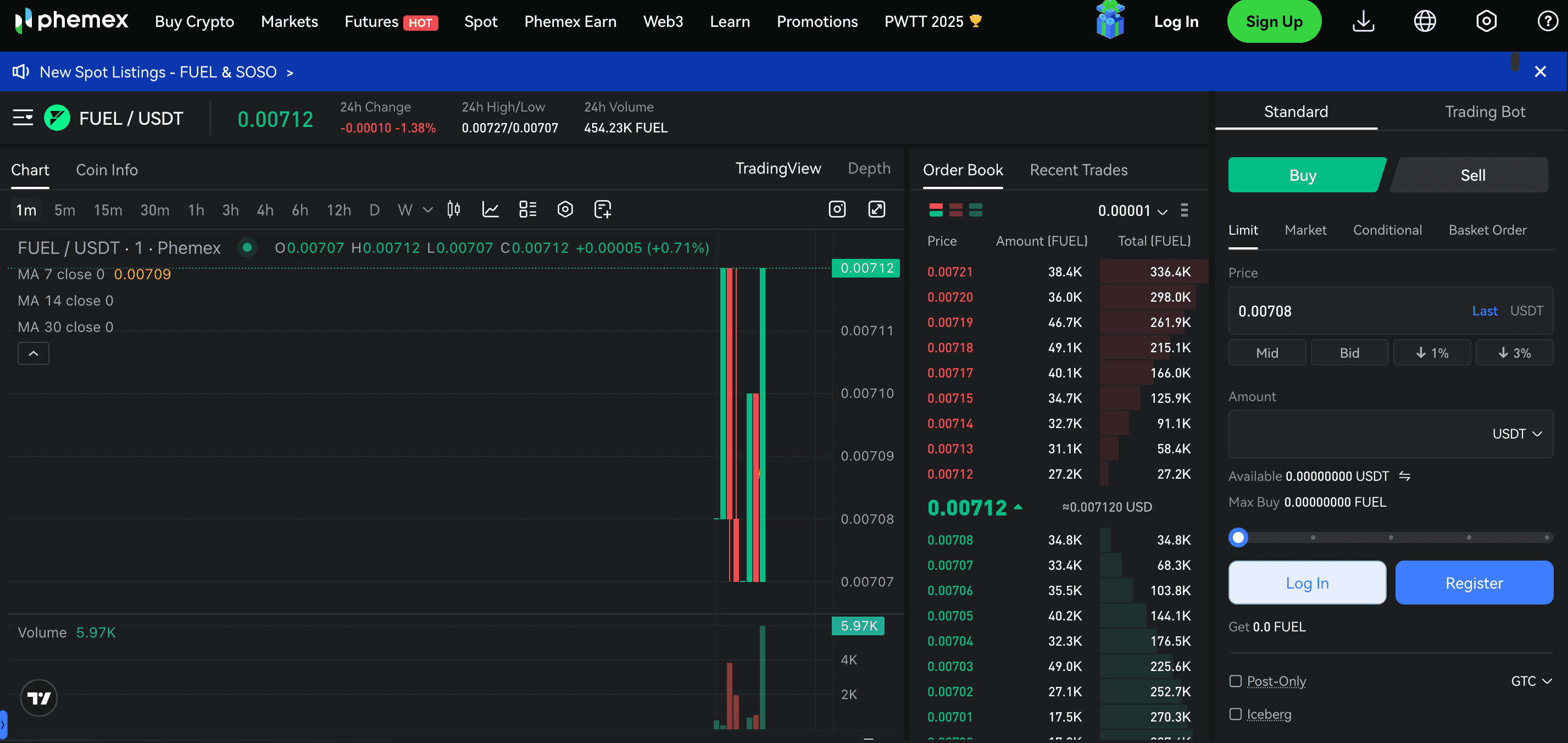Viewport: 1568px width, 743px height.
Task: Open chart settings hexagon icon
Action: [565, 209]
